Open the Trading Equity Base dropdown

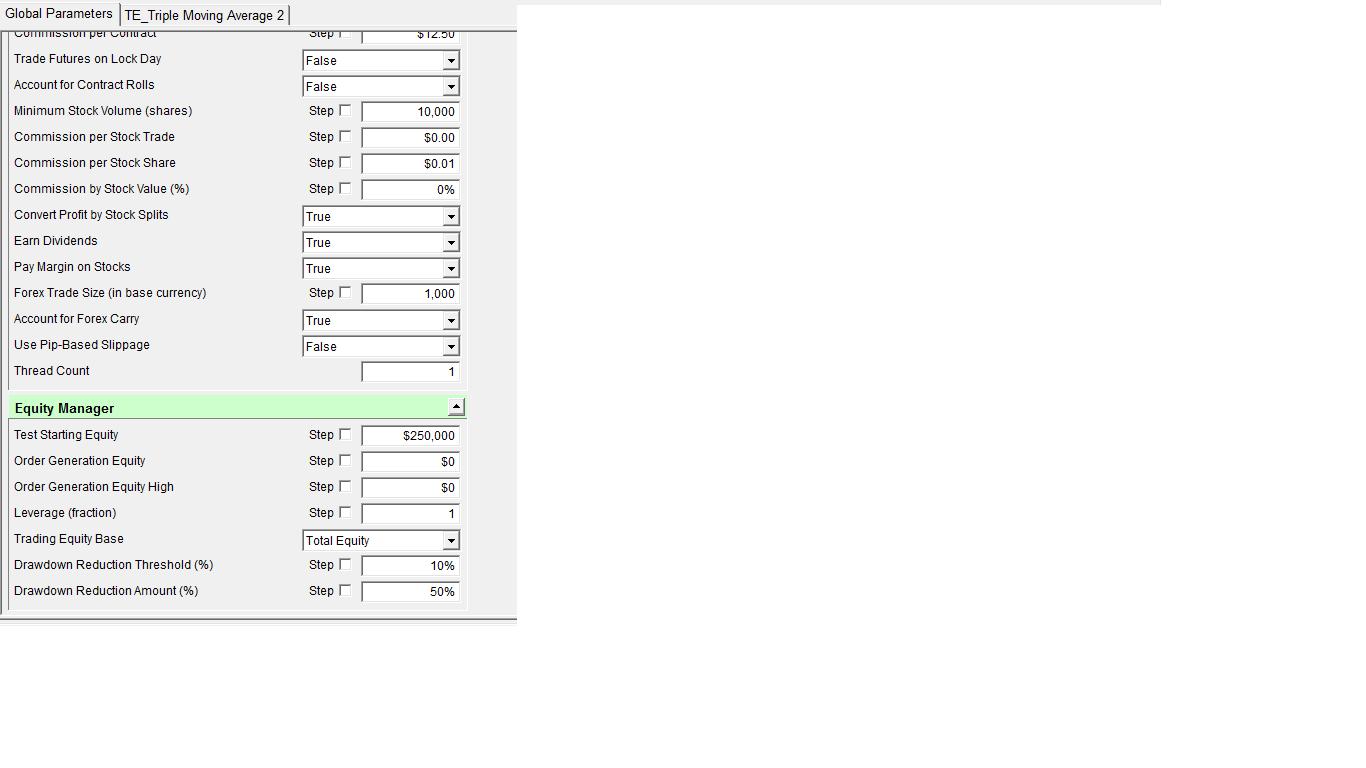[450, 541]
